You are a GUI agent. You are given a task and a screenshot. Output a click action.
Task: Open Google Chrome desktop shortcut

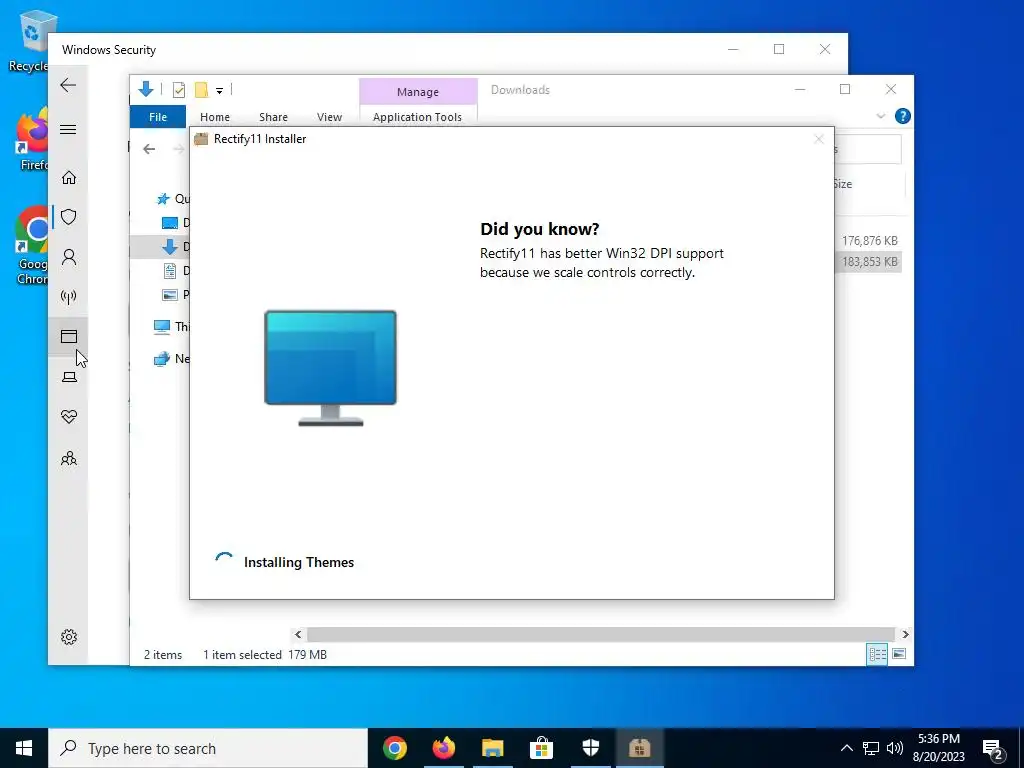pyautogui.click(x=31, y=245)
